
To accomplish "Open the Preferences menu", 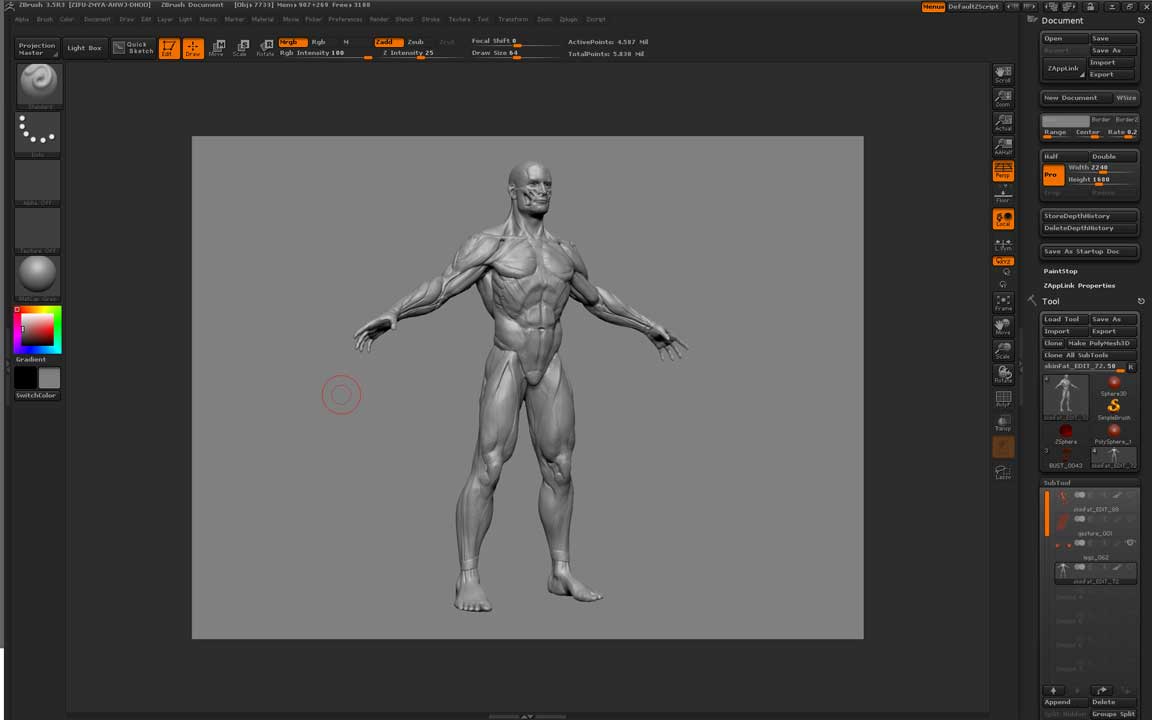I will point(345,19).
